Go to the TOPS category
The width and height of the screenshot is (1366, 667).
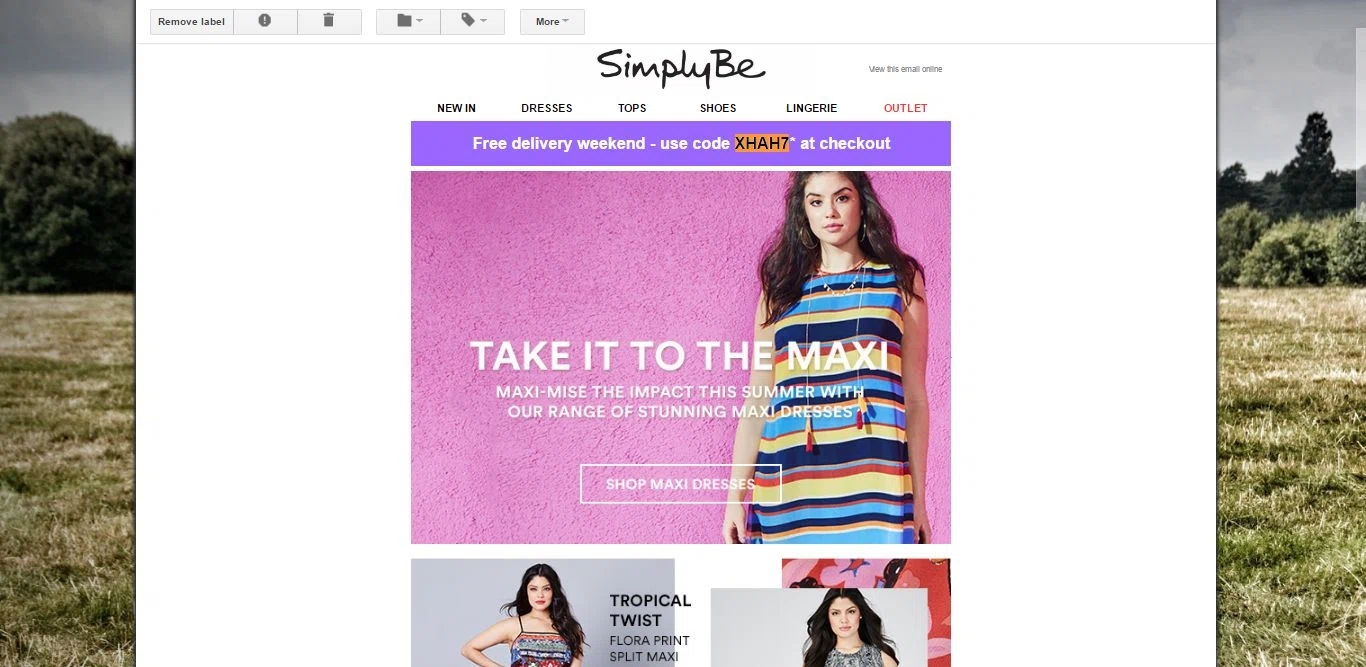coord(632,108)
